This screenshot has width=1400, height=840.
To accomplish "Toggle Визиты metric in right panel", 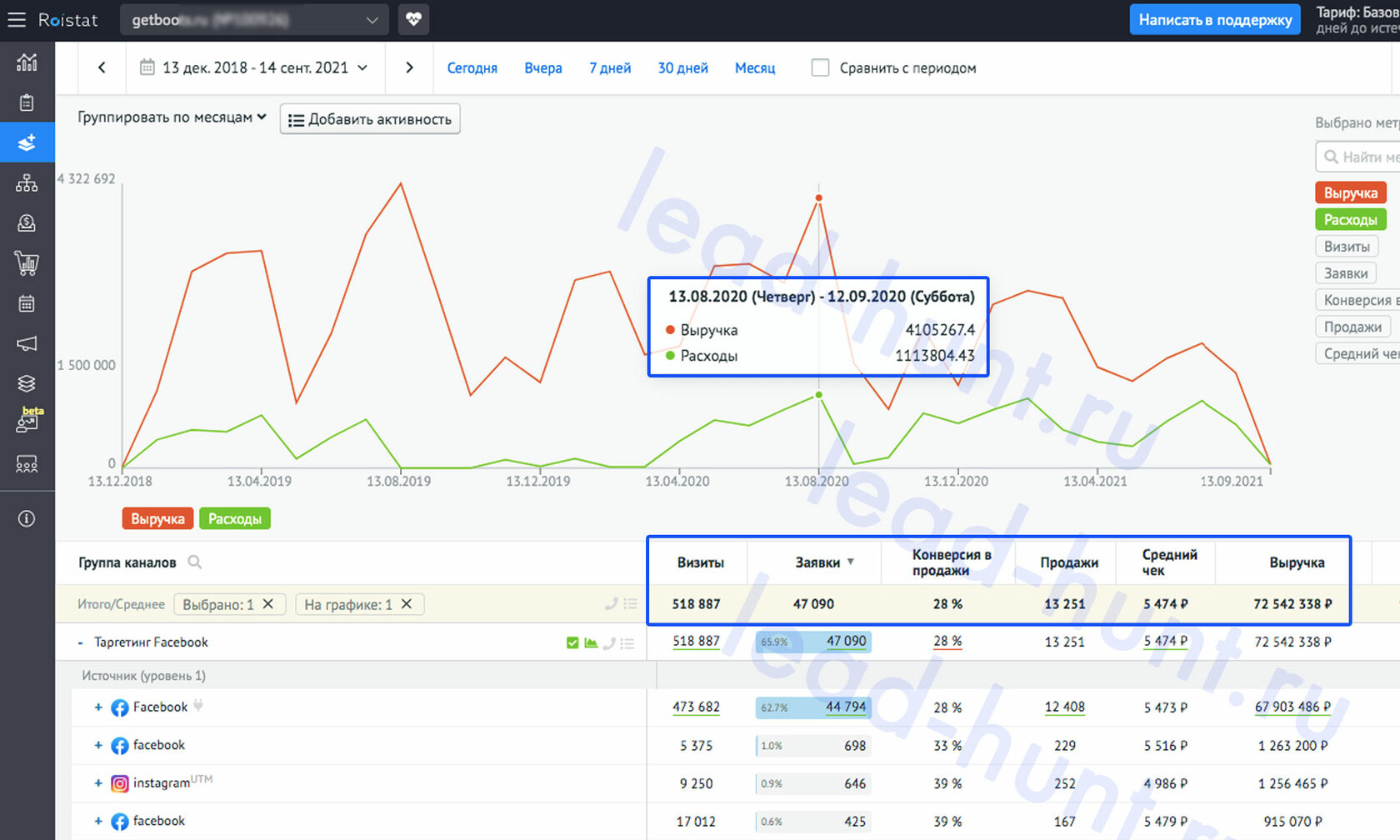I will tap(1347, 246).
